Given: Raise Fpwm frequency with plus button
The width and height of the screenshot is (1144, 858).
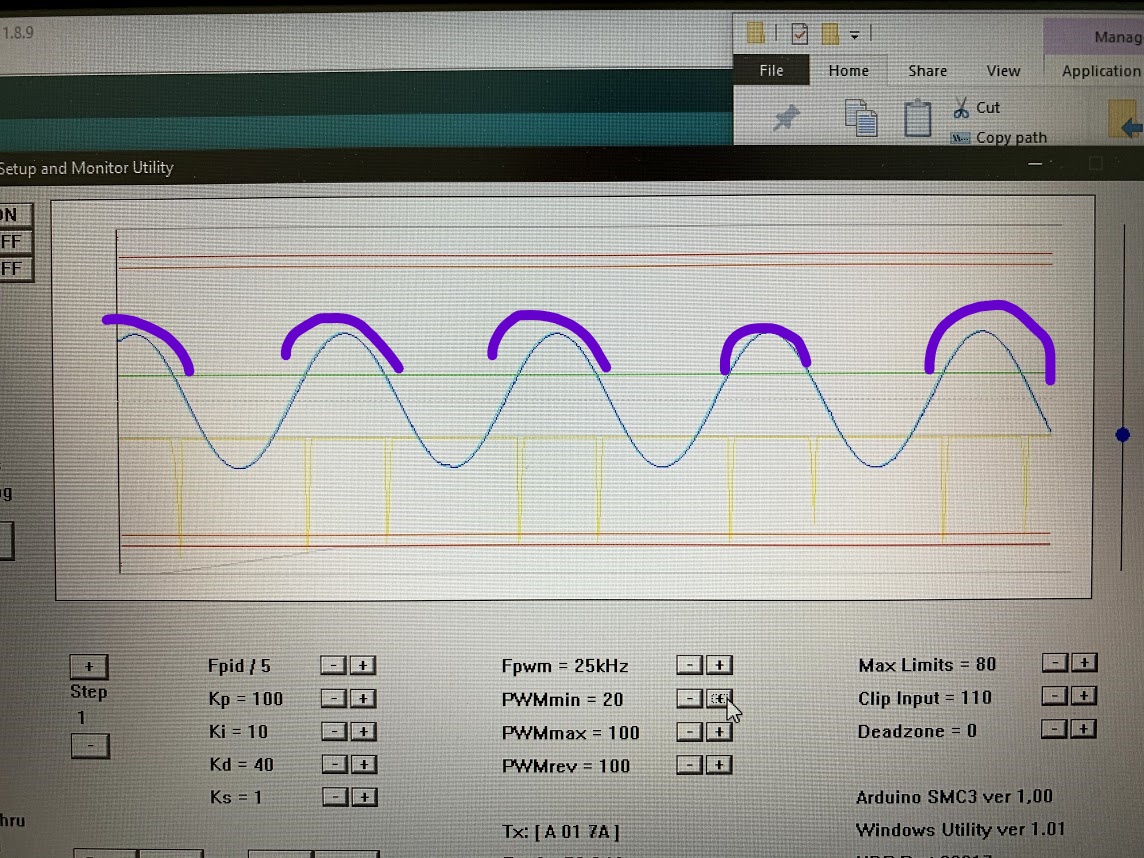Looking at the screenshot, I should pos(719,665).
